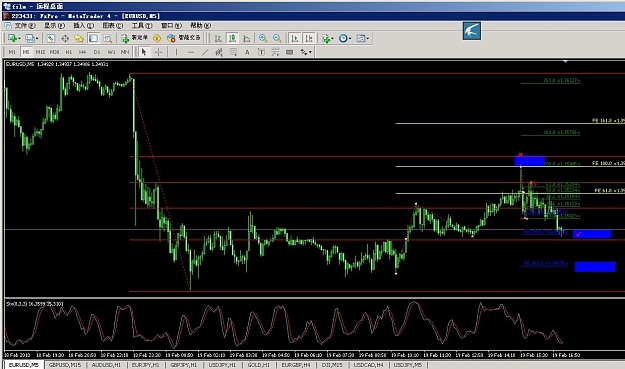
Task: Switch to the EURJPY,H1 chart tab
Action: 145,365
